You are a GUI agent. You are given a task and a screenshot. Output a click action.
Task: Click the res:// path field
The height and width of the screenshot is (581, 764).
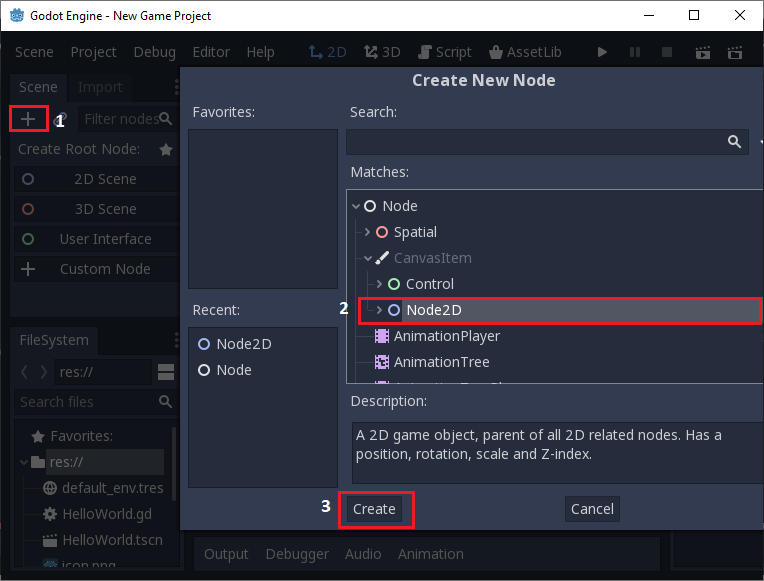[x=103, y=372]
